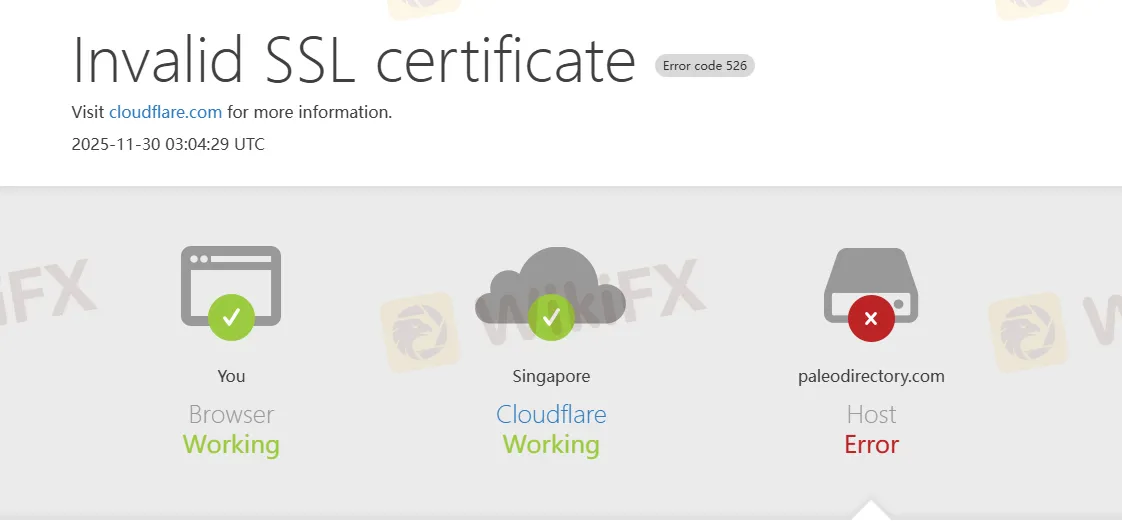Click the Singapore location text
This screenshot has width=1122, height=522.
pos(551,376)
